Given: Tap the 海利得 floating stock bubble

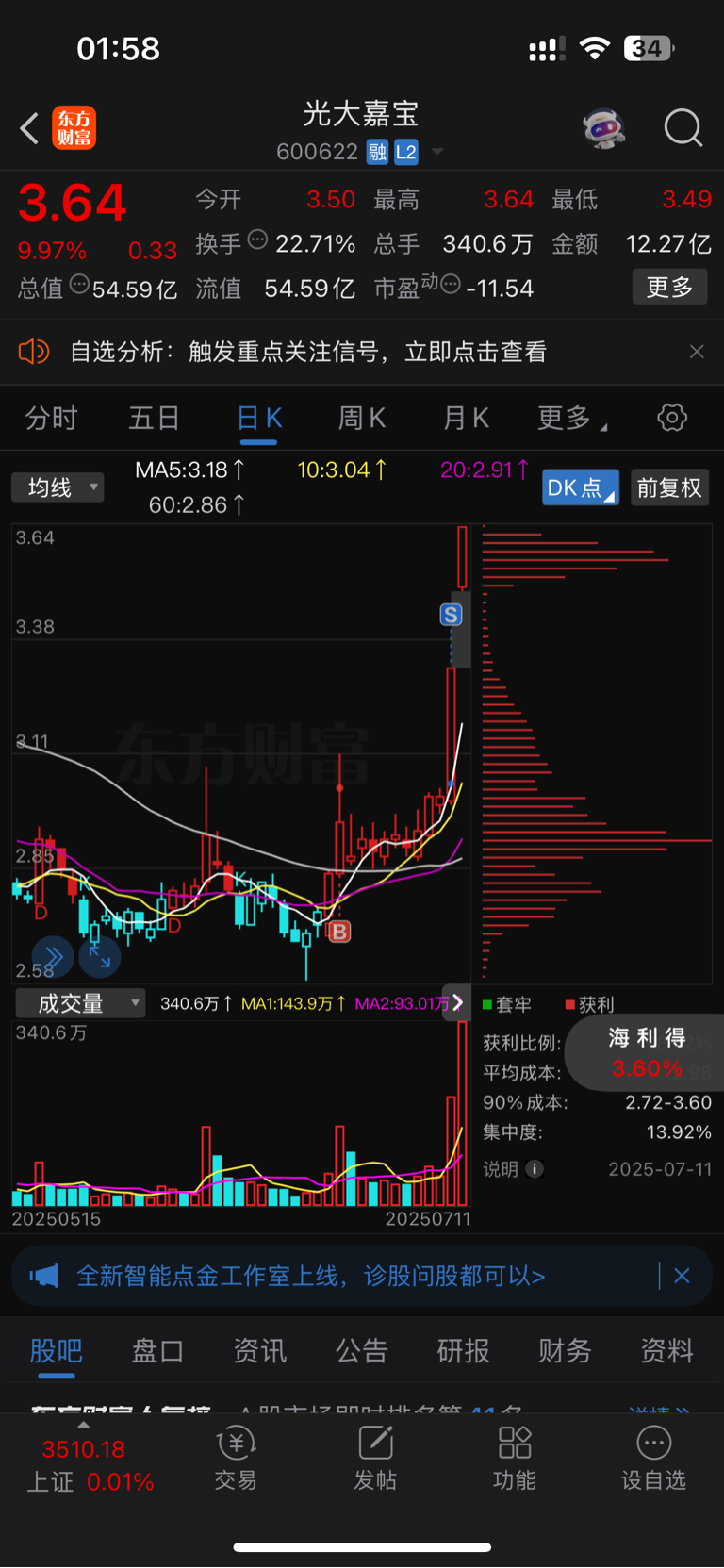Looking at the screenshot, I should pyautogui.click(x=647, y=1052).
